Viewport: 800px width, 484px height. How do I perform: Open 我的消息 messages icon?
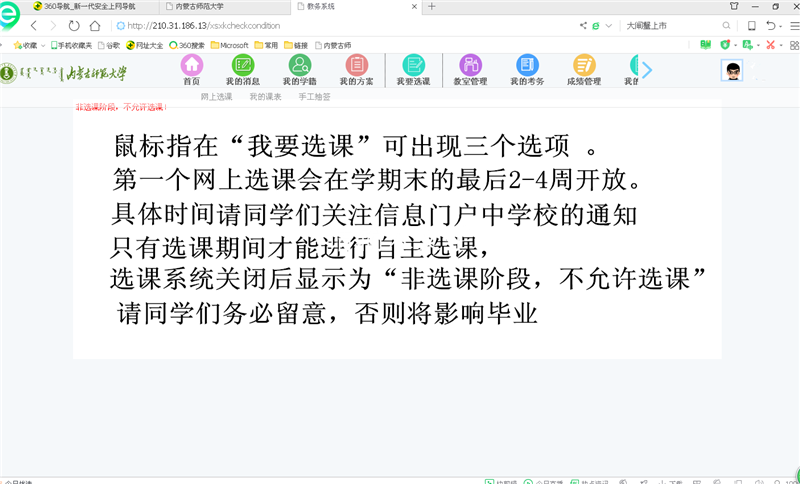tap(242, 66)
